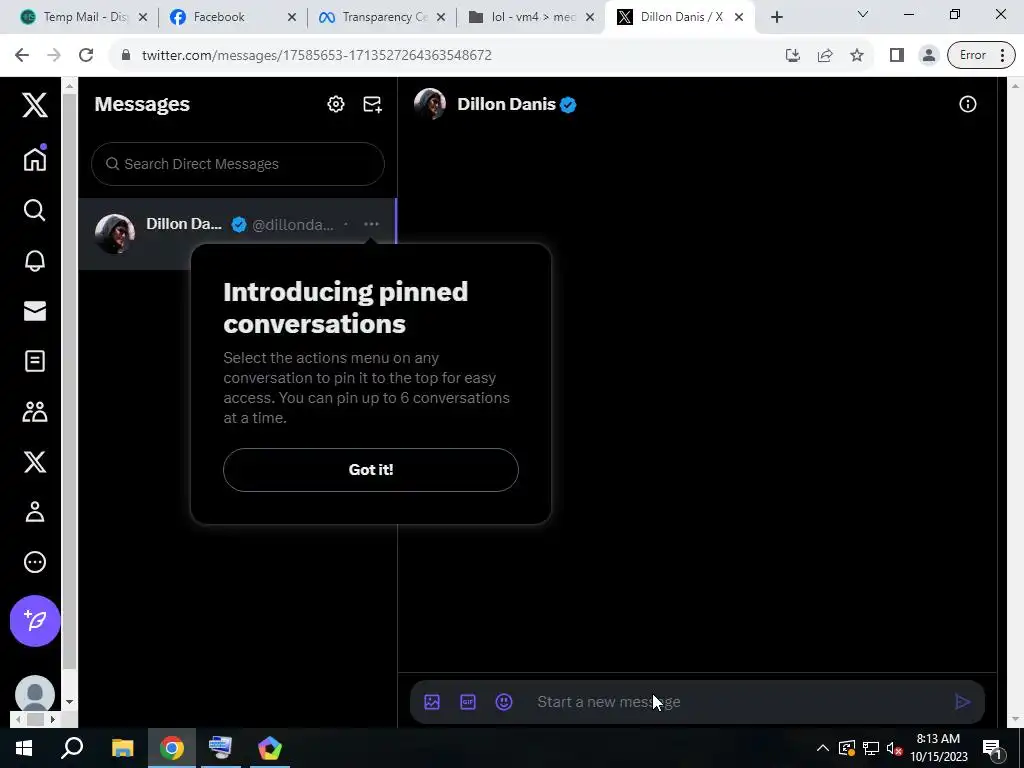Click Got it! button
This screenshot has width=1024, height=768.
pos(371,470)
